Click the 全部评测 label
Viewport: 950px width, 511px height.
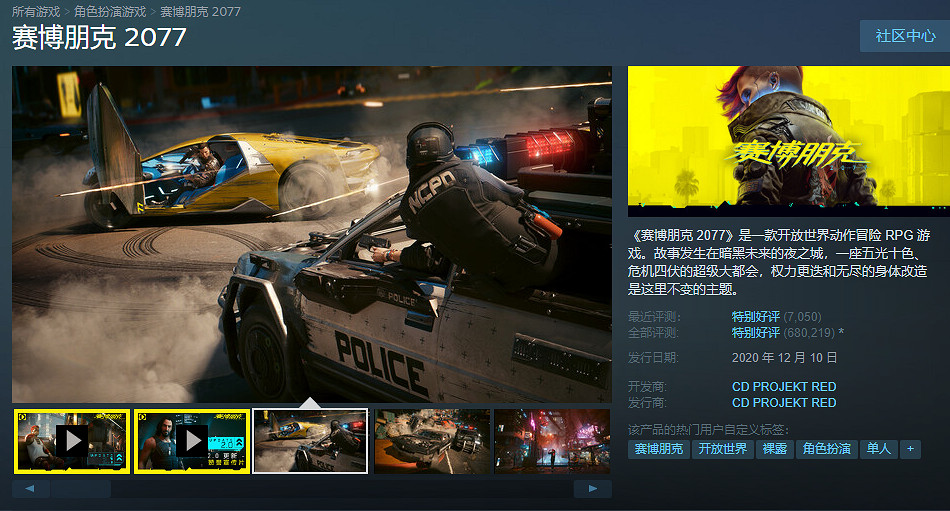coord(653,333)
